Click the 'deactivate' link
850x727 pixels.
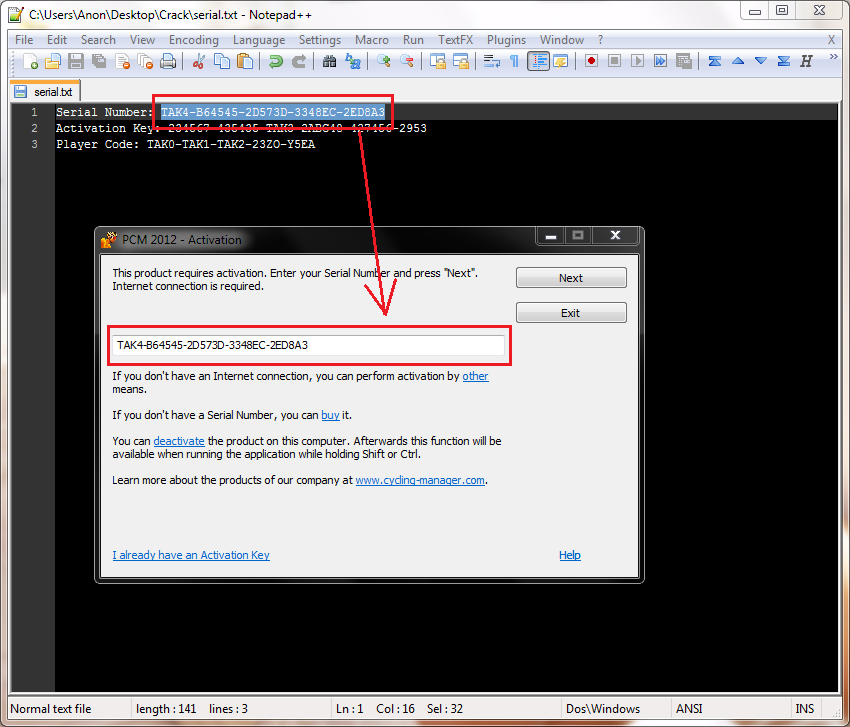tap(179, 441)
